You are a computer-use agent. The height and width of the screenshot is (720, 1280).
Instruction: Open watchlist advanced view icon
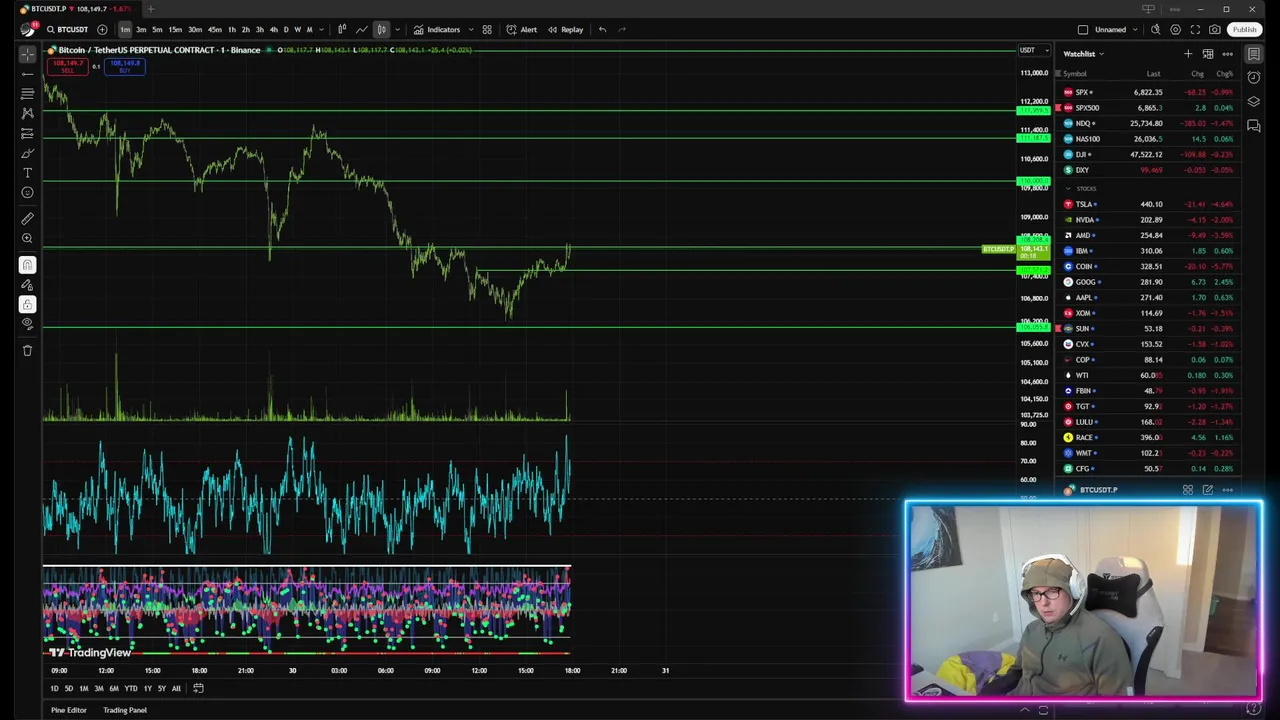pyautogui.click(x=1208, y=54)
